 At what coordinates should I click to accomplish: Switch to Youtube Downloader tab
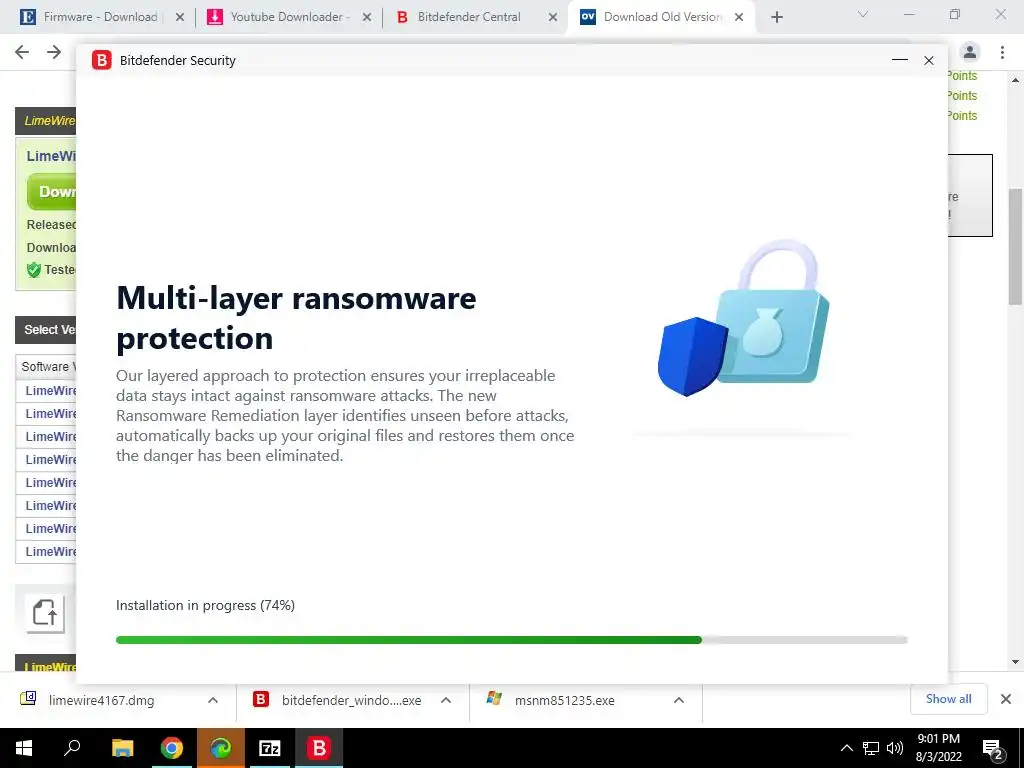tap(290, 17)
